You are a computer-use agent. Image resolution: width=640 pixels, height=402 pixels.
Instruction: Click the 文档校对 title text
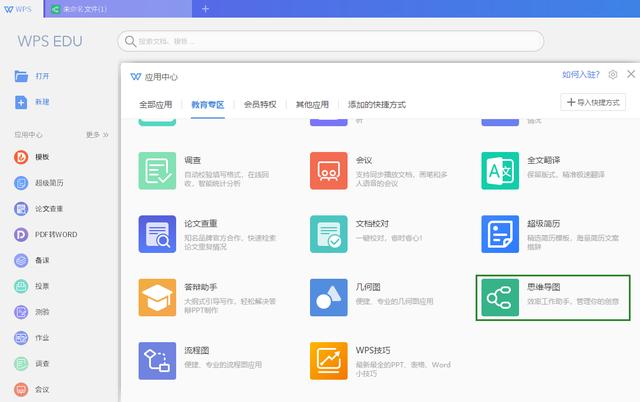click(x=372, y=224)
